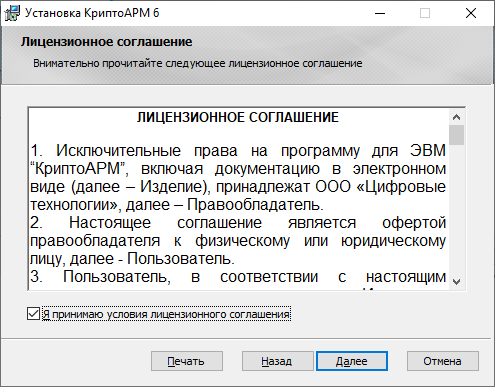The height and width of the screenshot is (387, 495).
Task: Cancel installation with Отмена button
Action: click(x=443, y=361)
